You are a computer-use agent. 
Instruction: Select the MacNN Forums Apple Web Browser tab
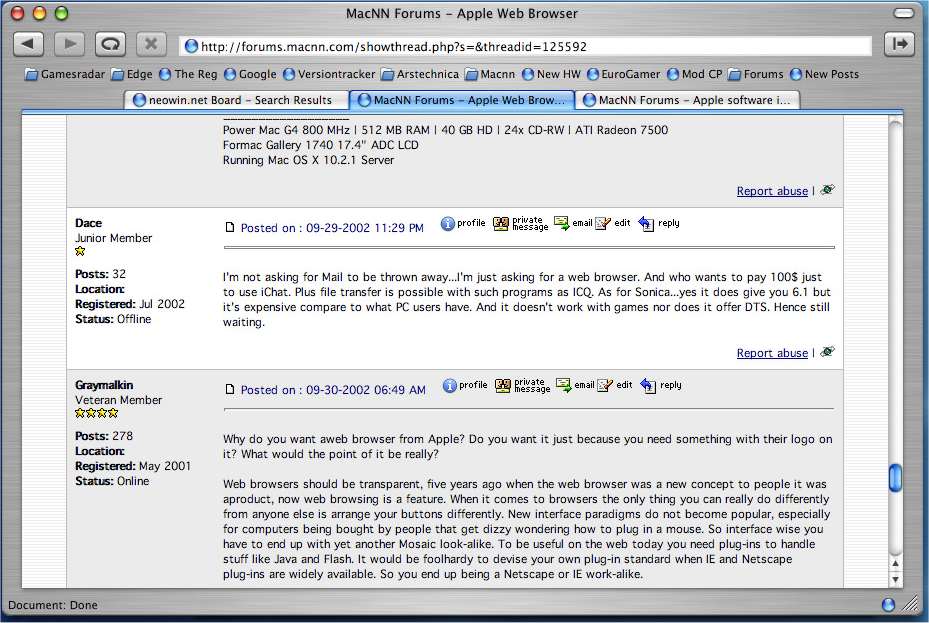pyautogui.click(x=462, y=100)
